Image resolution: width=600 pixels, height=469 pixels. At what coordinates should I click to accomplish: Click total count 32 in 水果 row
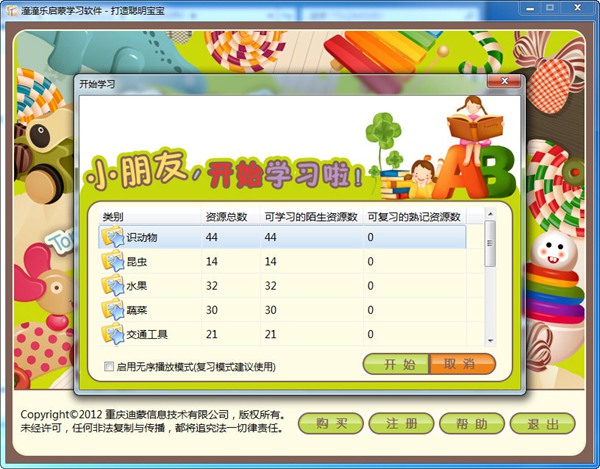(x=212, y=286)
